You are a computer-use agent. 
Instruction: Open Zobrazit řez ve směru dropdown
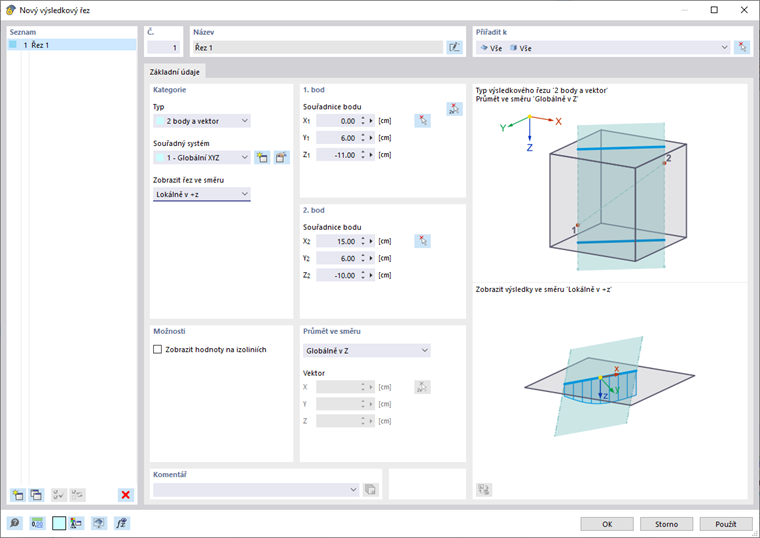[x=202, y=194]
